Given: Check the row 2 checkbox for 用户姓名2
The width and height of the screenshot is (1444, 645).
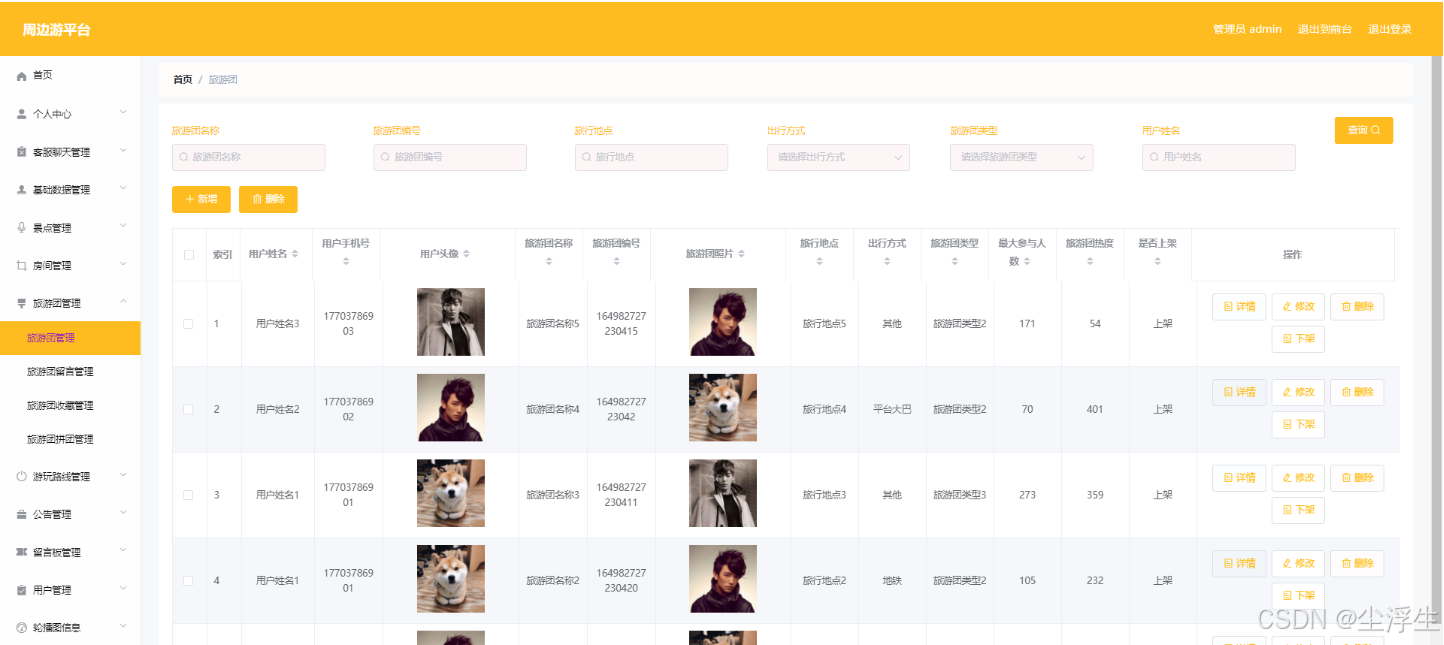Looking at the screenshot, I should coord(189,409).
